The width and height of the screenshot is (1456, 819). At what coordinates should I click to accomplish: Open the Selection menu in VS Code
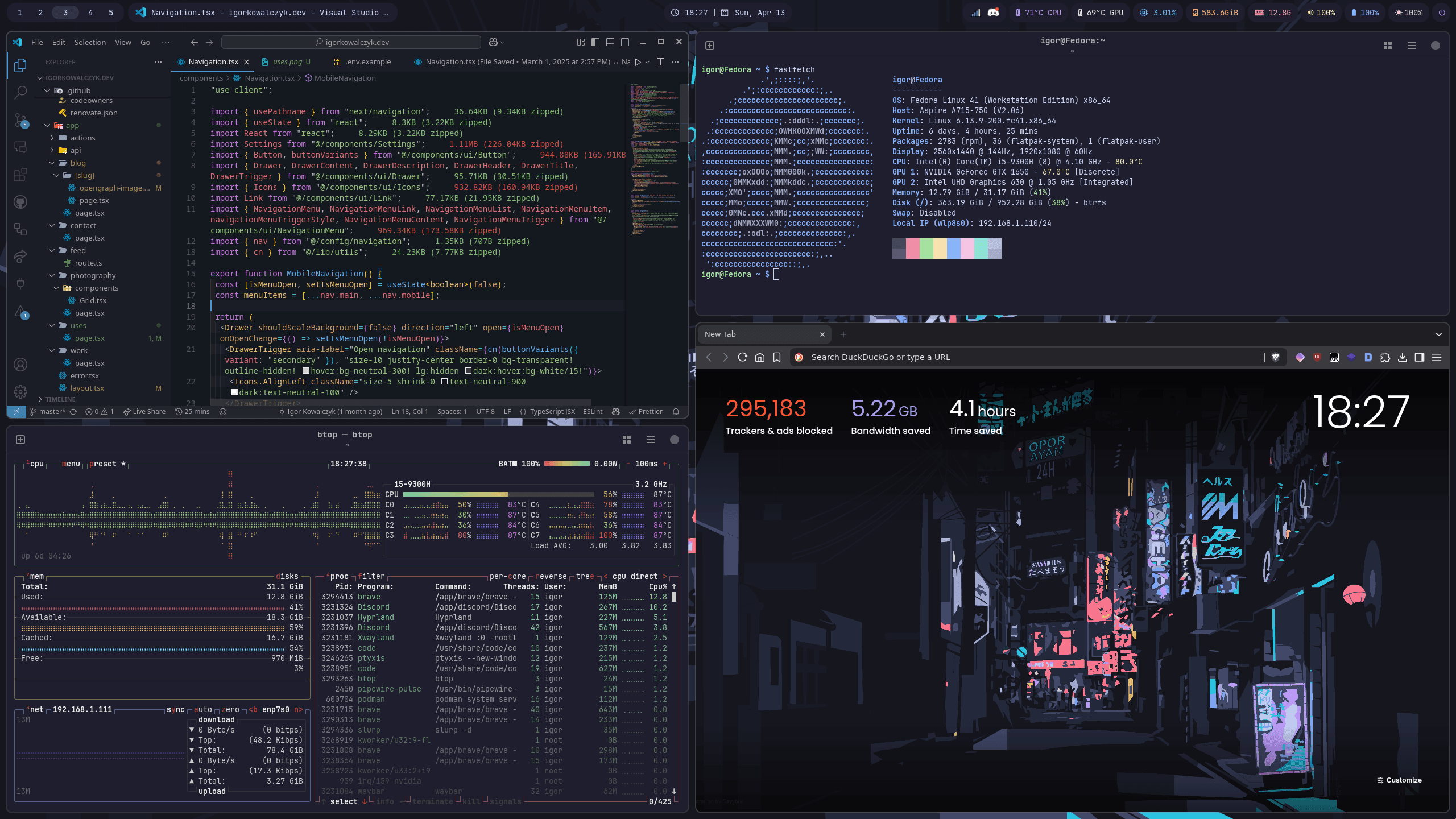(x=90, y=42)
